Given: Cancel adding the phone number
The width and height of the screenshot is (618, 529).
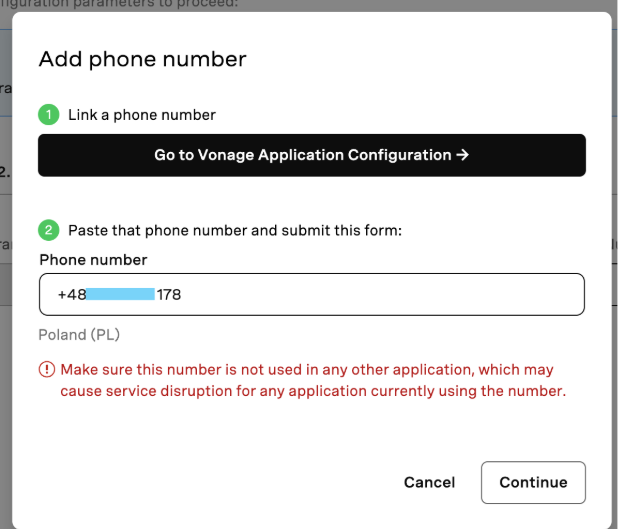Looking at the screenshot, I should pyautogui.click(x=429, y=482).
